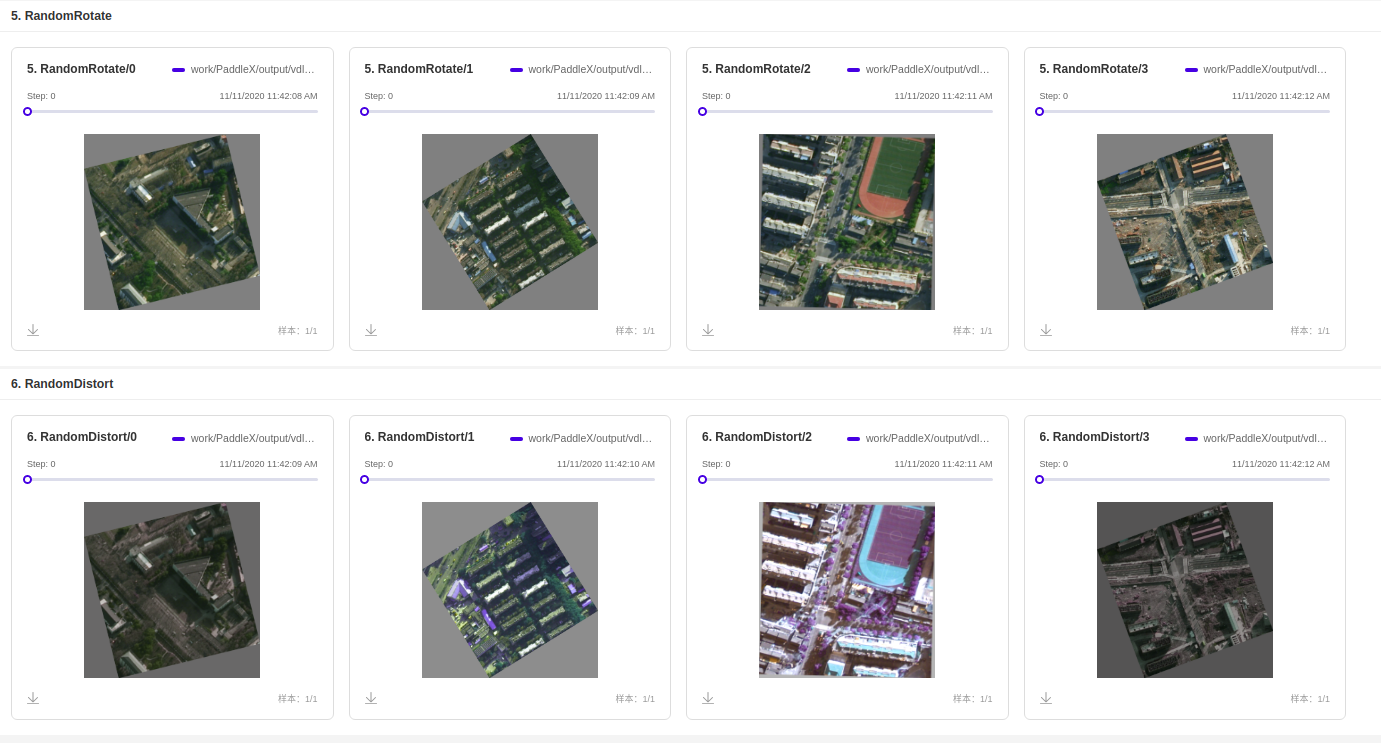The image size is (1381, 743).
Task: Download the RandomRotate/3 sample image
Action: [x=1046, y=330]
